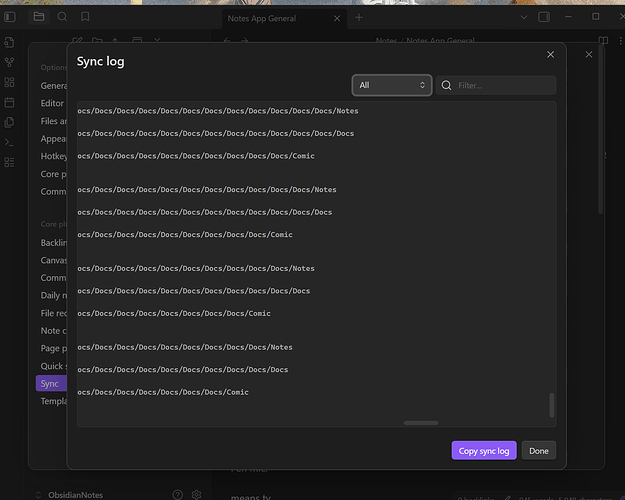The width and height of the screenshot is (625, 500).
Task: Open the file explorer folder icon
Action: click(38, 17)
